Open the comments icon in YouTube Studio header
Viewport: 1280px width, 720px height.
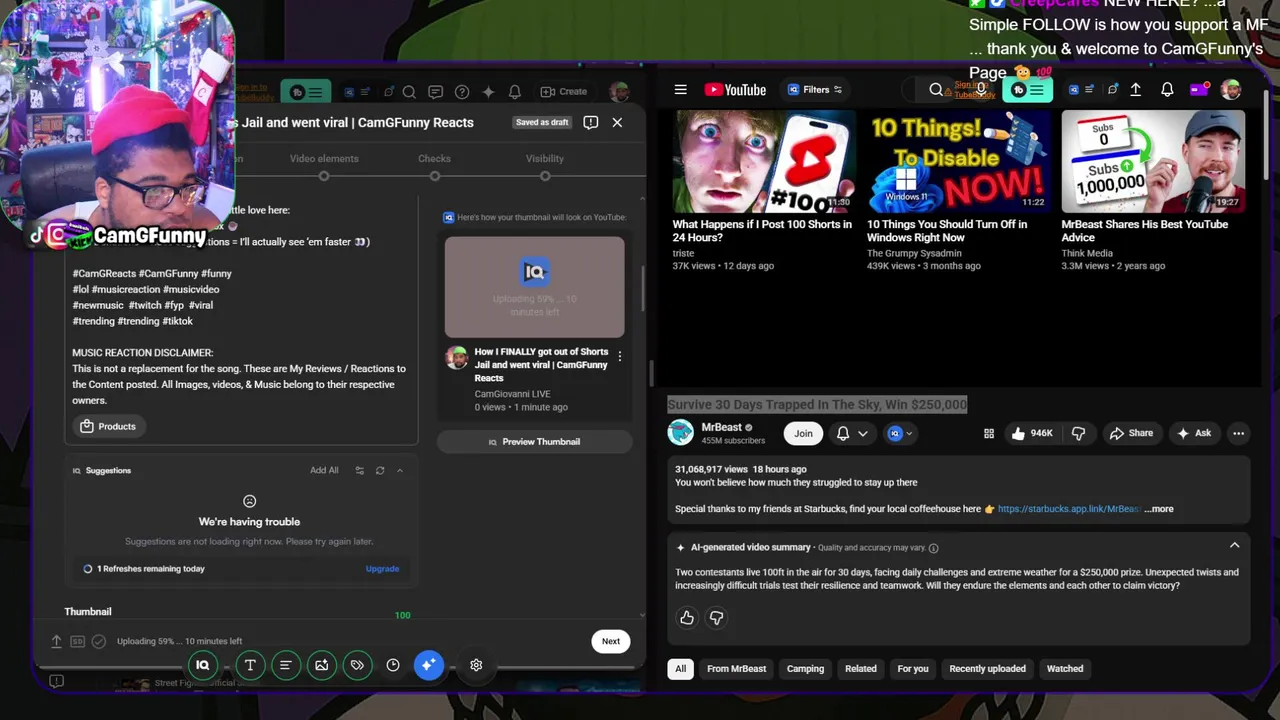click(x=435, y=92)
